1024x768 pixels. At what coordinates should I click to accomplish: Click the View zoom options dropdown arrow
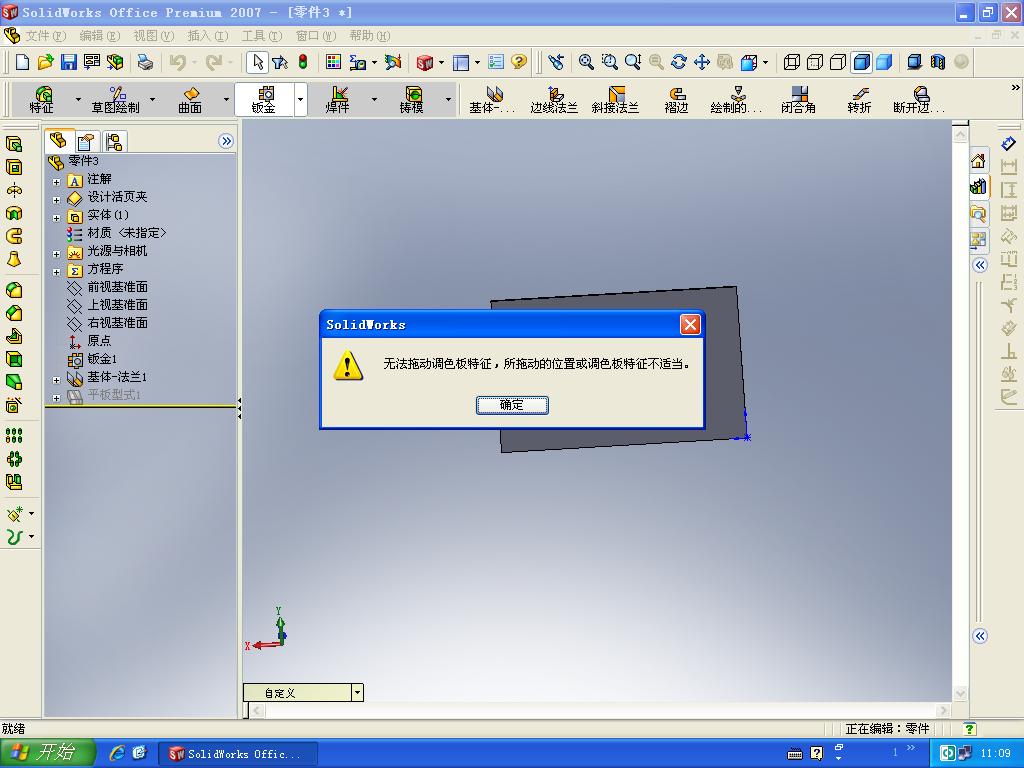pyautogui.click(x=765, y=62)
